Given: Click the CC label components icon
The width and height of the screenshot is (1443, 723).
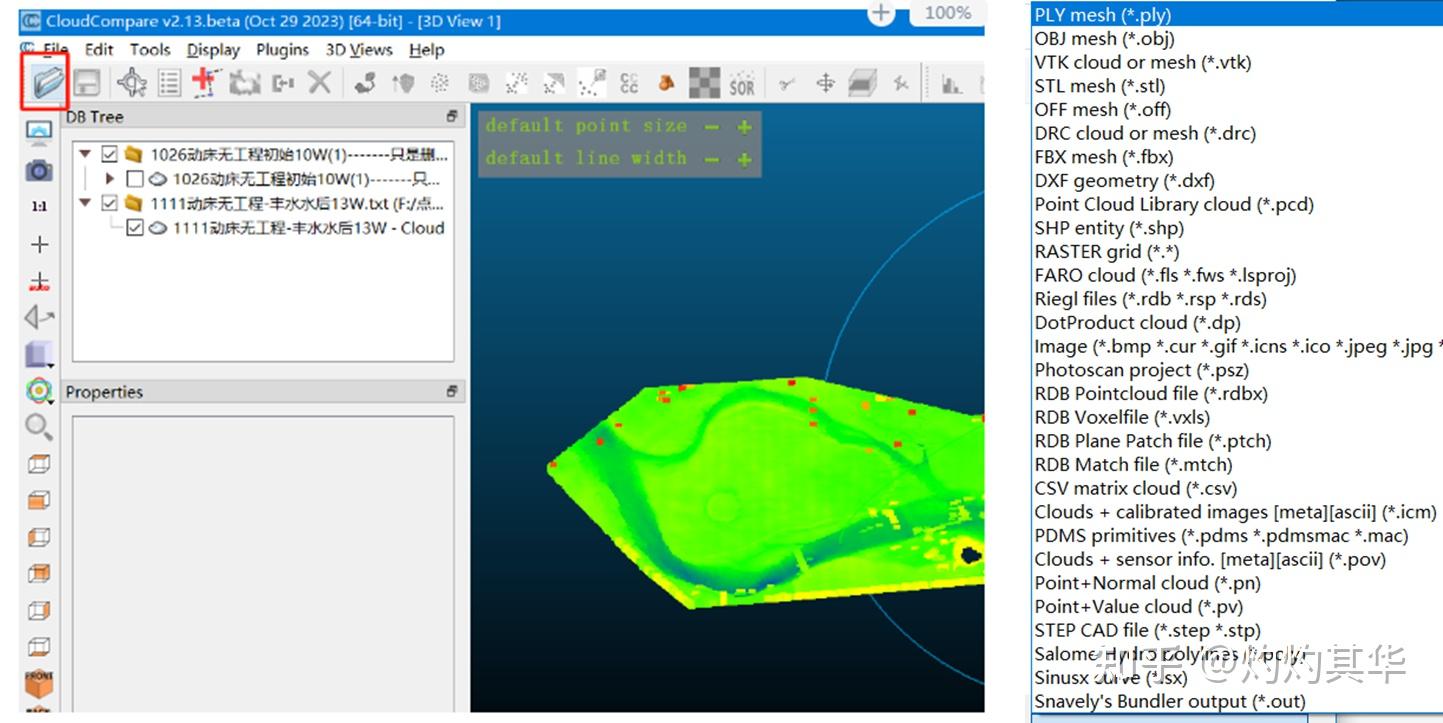Looking at the screenshot, I should (629, 83).
